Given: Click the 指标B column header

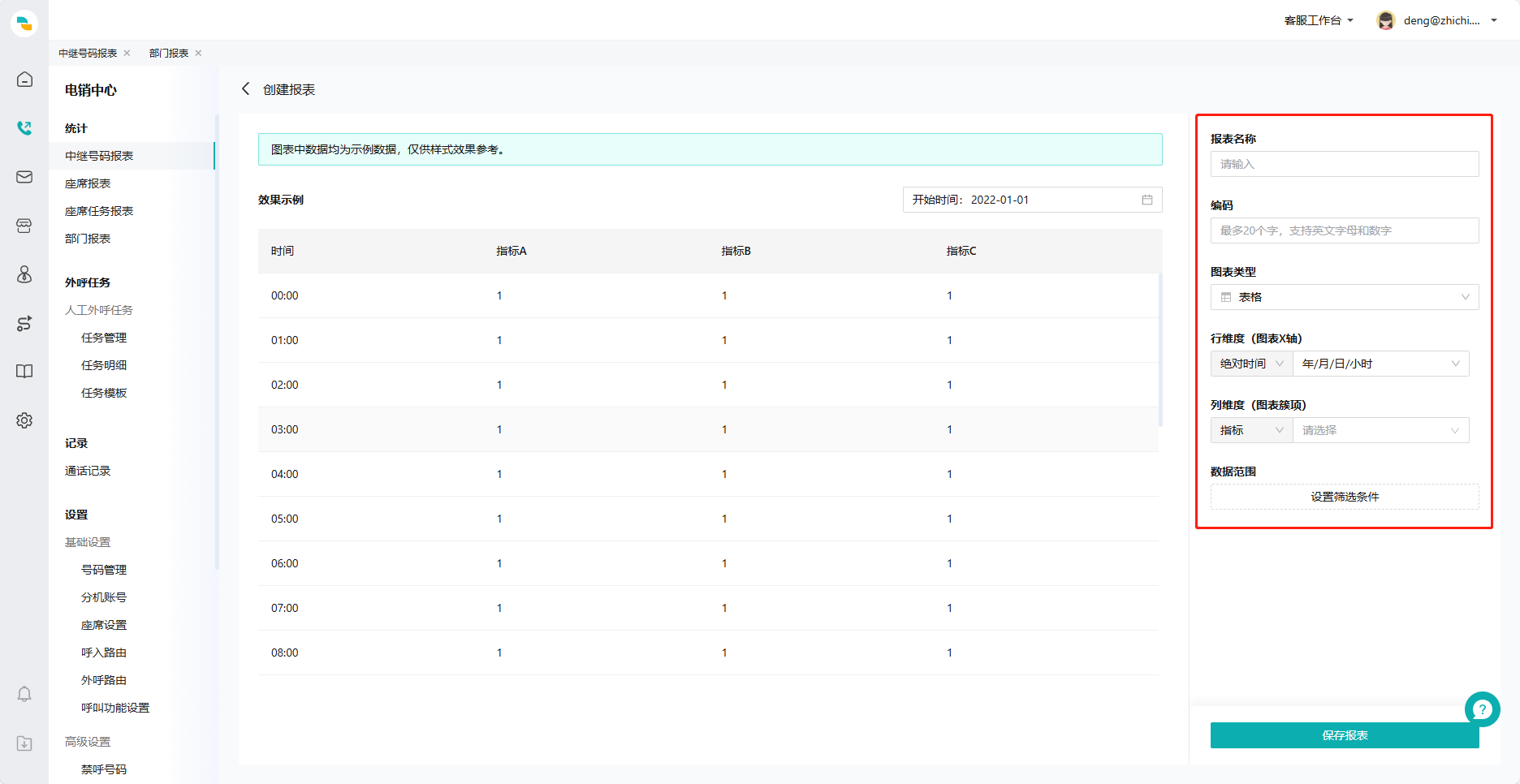Looking at the screenshot, I should tap(736, 251).
